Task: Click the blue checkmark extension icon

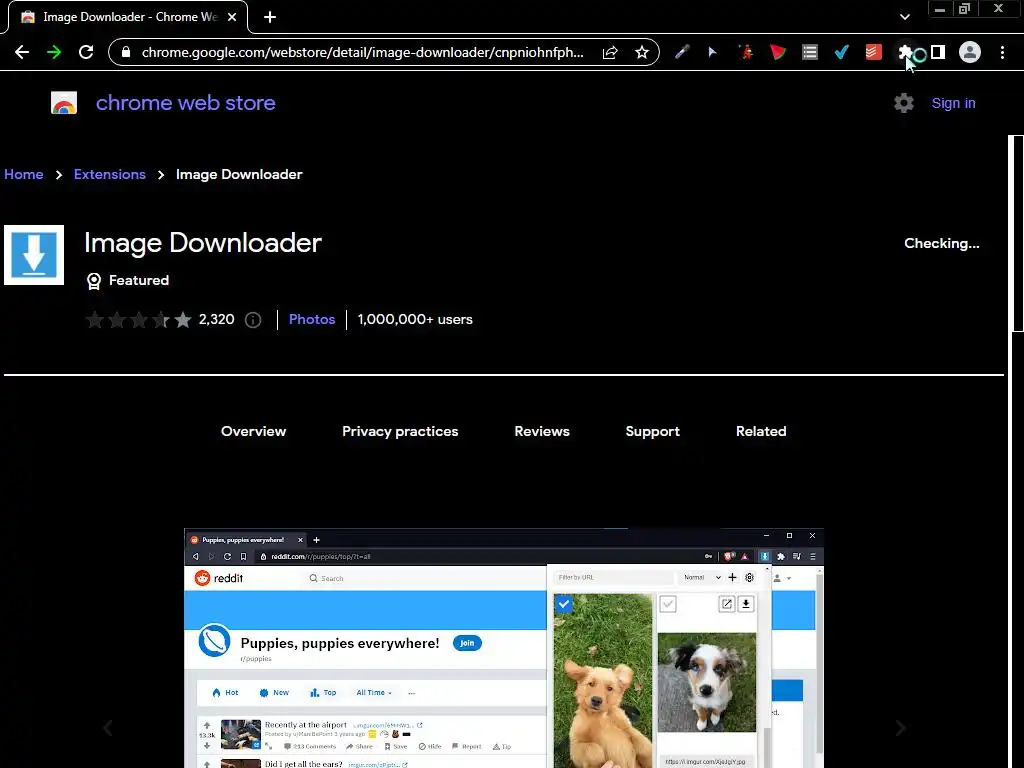Action: 841,52
